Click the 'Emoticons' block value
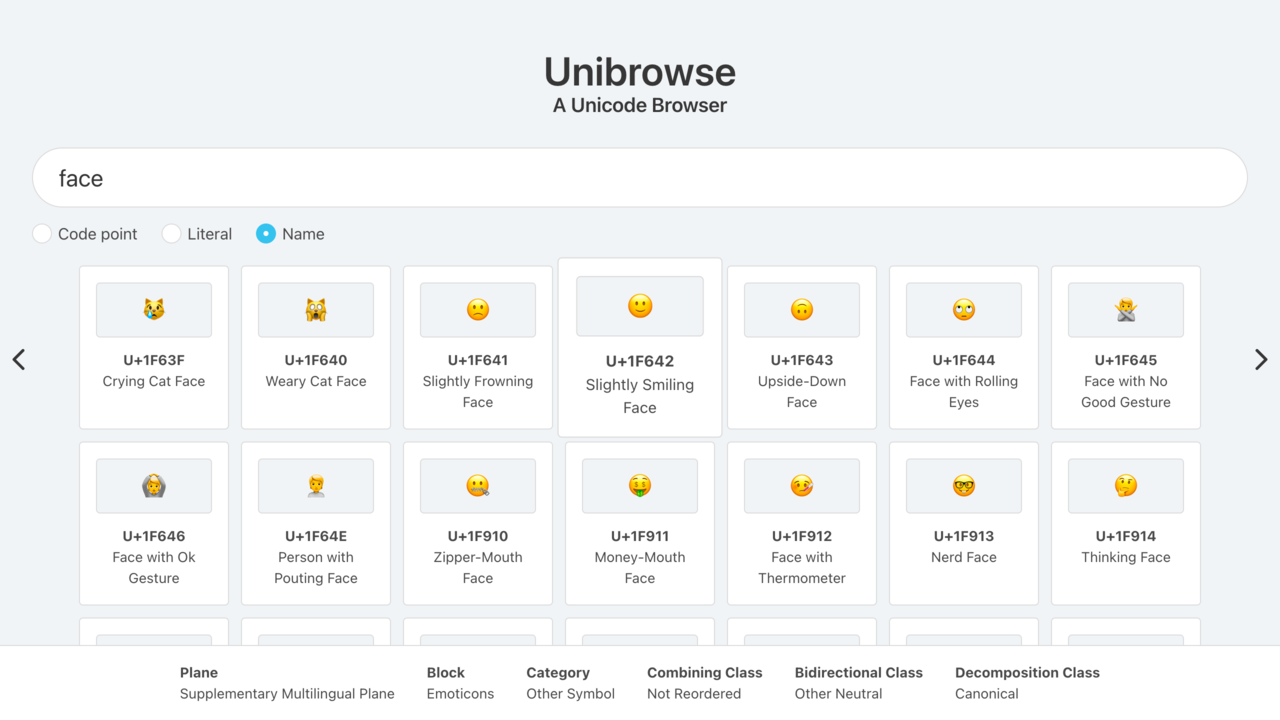The width and height of the screenshot is (1280, 720). (x=460, y=694)
